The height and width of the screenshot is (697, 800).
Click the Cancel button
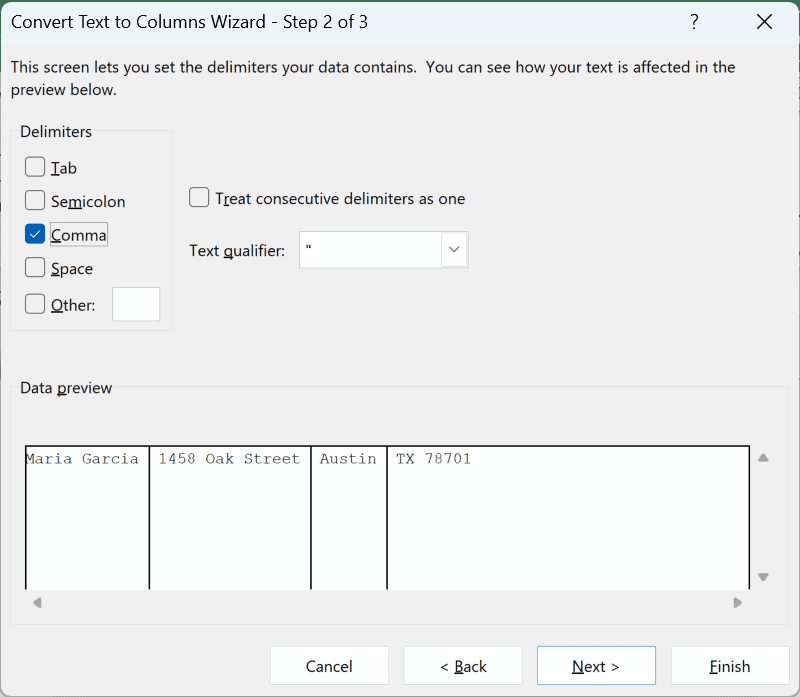329,666
